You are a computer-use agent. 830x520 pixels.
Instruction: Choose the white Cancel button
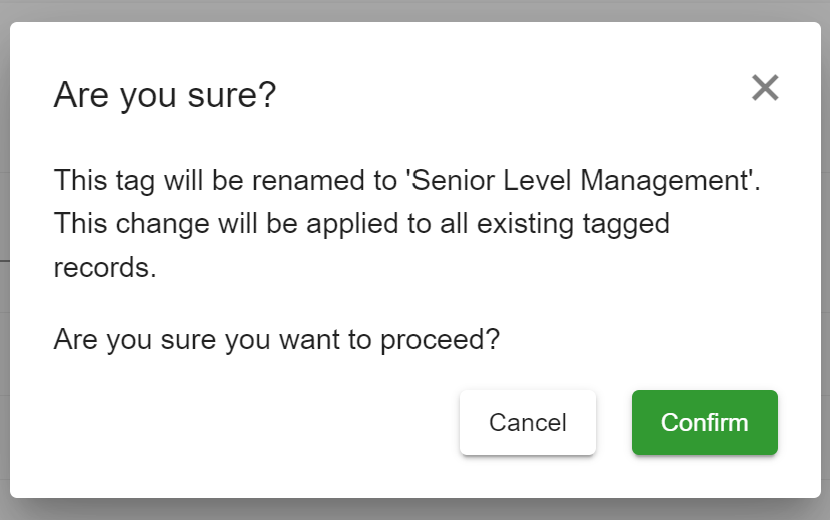pyautogui.click(x=528, y=423)
